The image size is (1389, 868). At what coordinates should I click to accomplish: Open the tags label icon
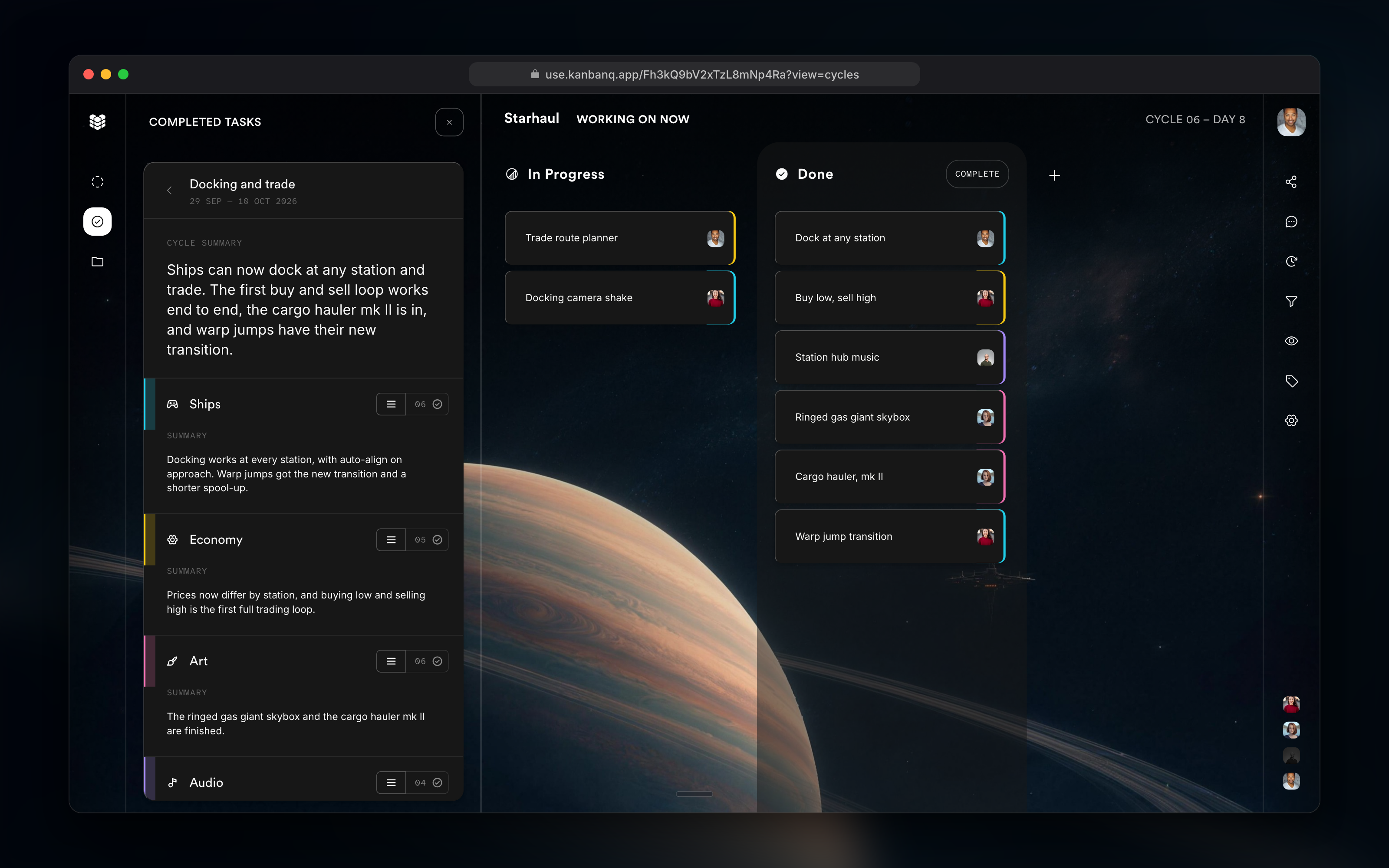click(1291, 381)
